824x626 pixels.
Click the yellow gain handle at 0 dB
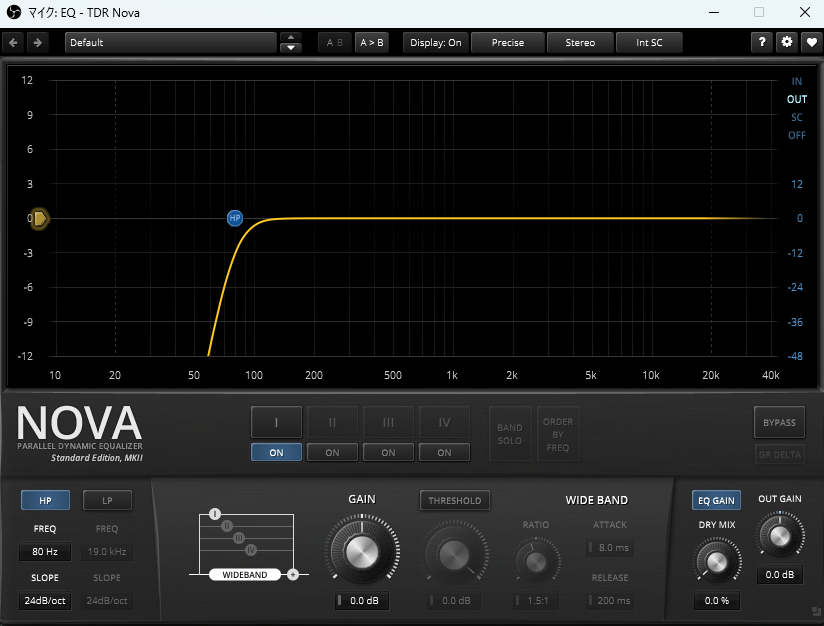click(x=39, y=218)
